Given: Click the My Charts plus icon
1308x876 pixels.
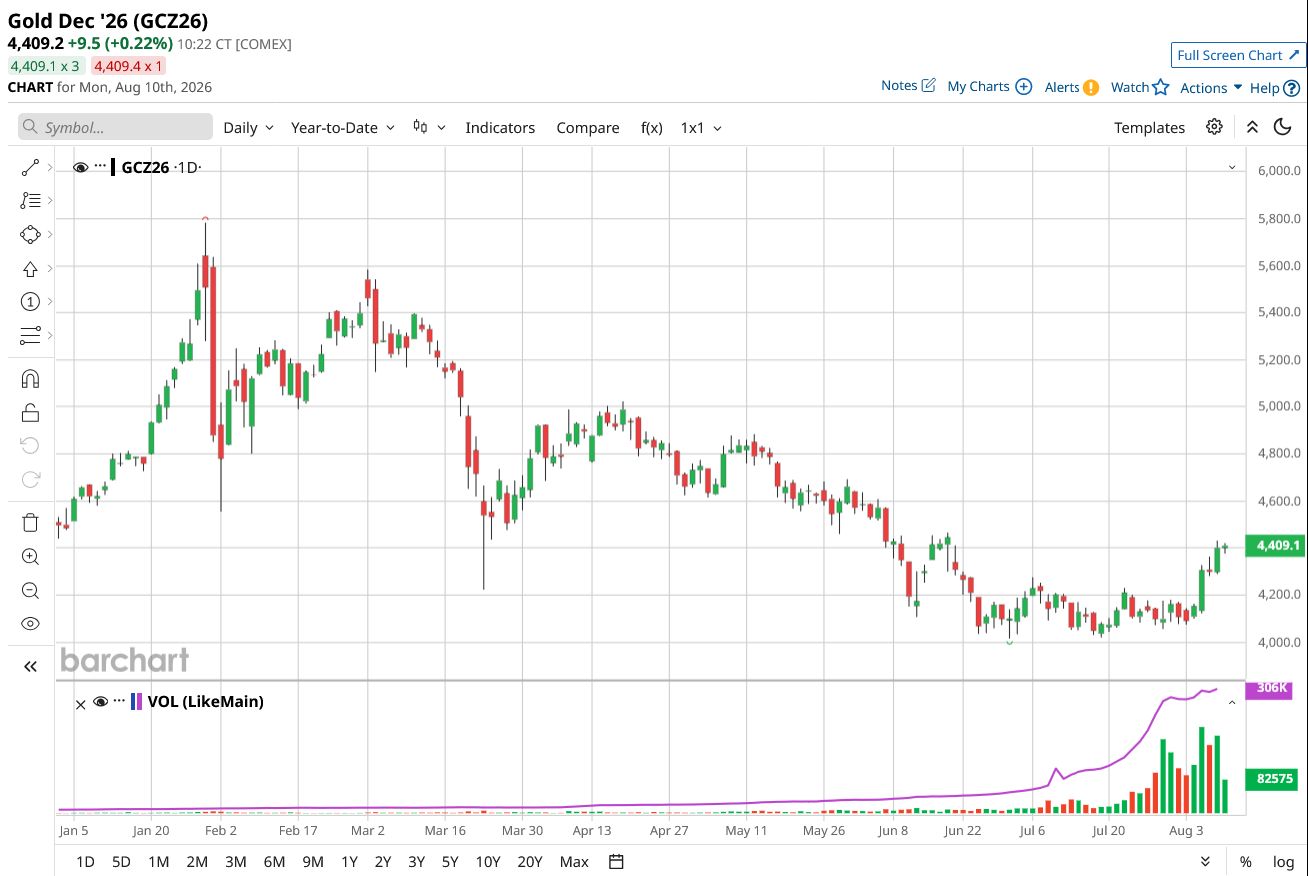Looking at the screenshot, I should pyautogui.click(x=1023, y=87).
